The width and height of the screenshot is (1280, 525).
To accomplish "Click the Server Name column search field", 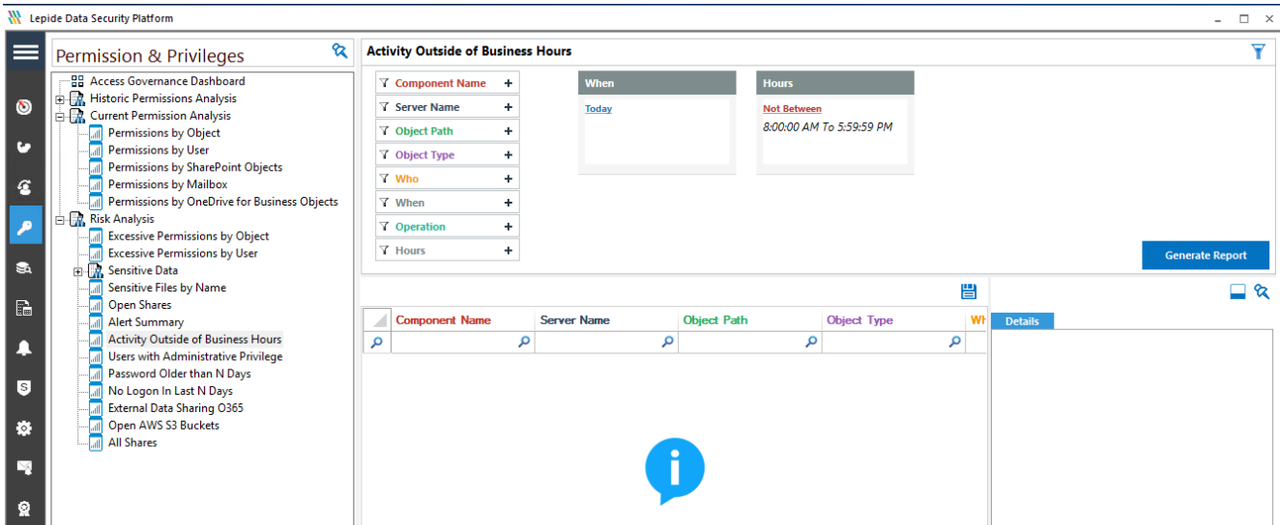I will coord(598,342).
